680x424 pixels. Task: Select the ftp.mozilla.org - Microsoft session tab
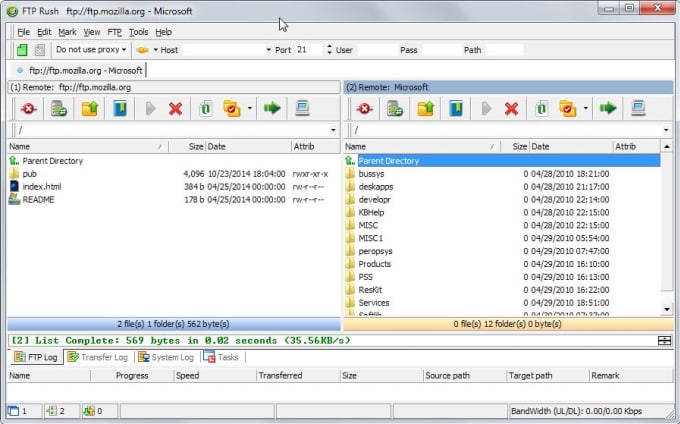(x=80, y=70)
